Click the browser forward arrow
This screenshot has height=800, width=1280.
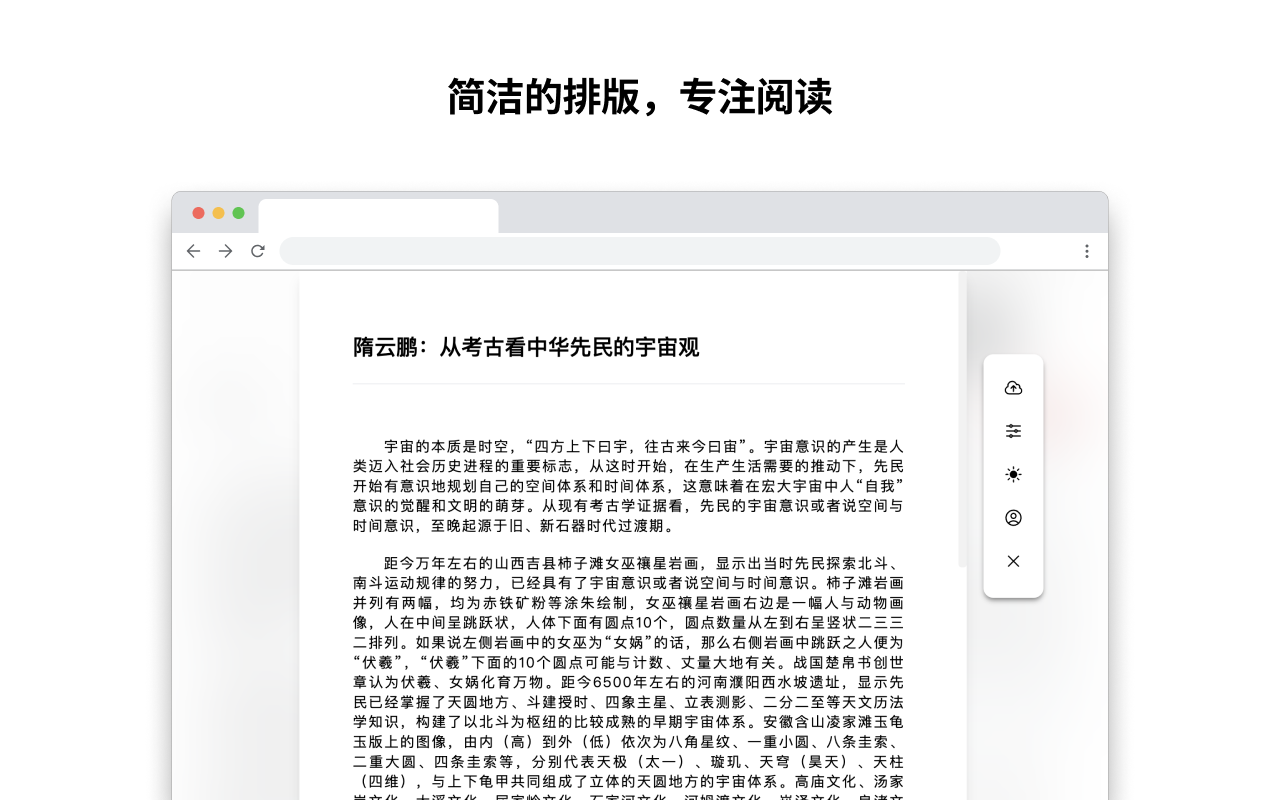click(225, 251)
